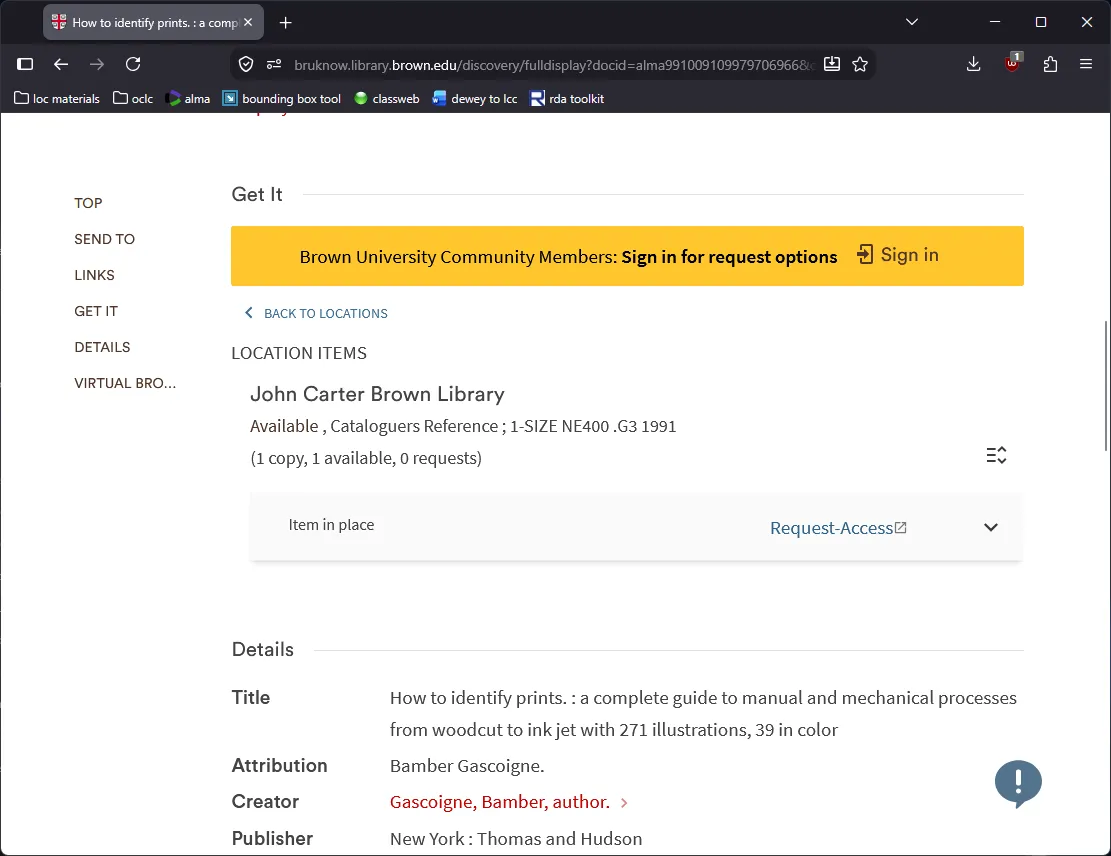Jump to TOP section in side navigation
This screenshot has width=1111, height=856.
[x=89, y=203]
